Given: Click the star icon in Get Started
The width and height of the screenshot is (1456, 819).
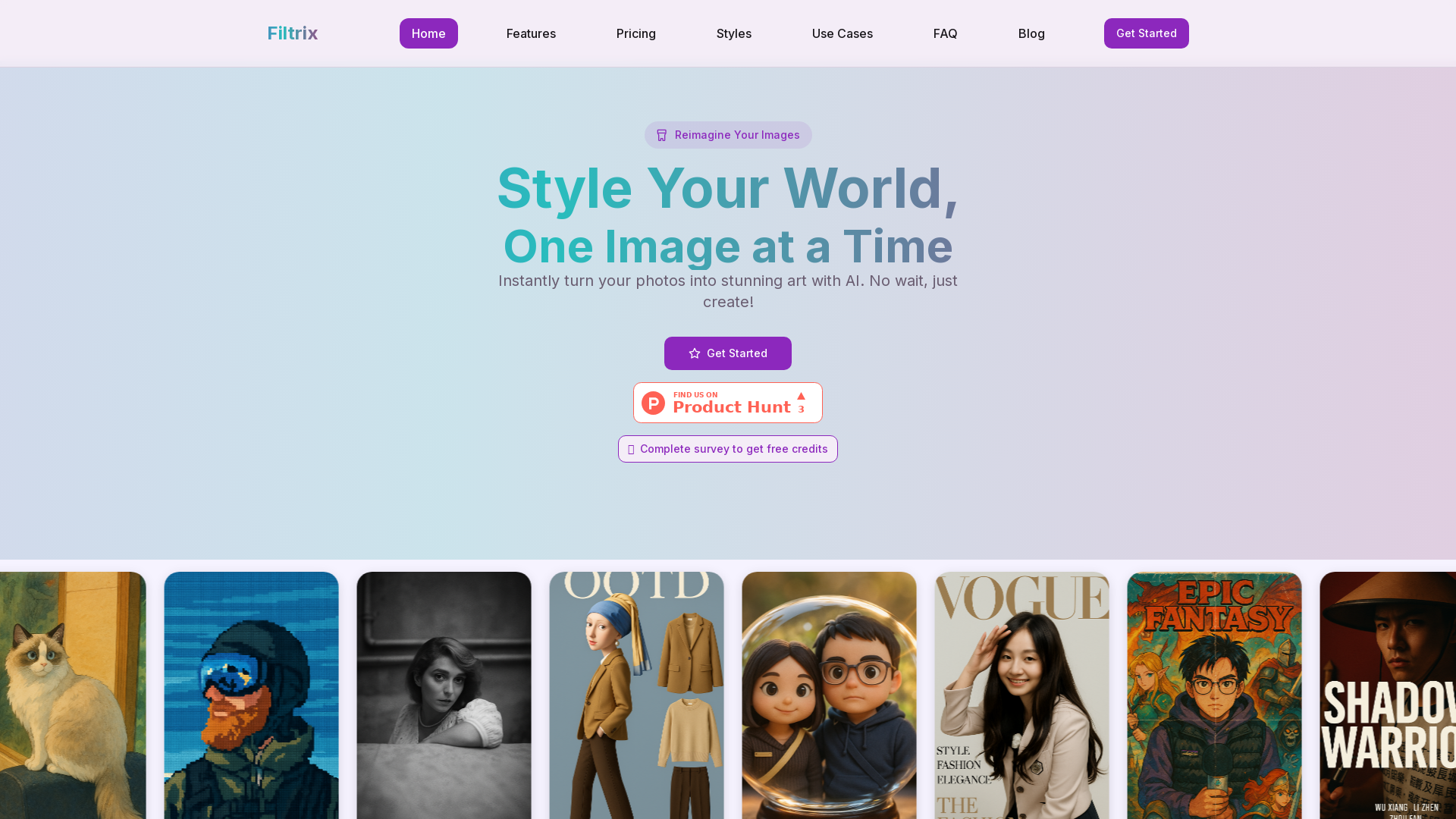Looking at the screenshot, I should [x=695, y=353].
